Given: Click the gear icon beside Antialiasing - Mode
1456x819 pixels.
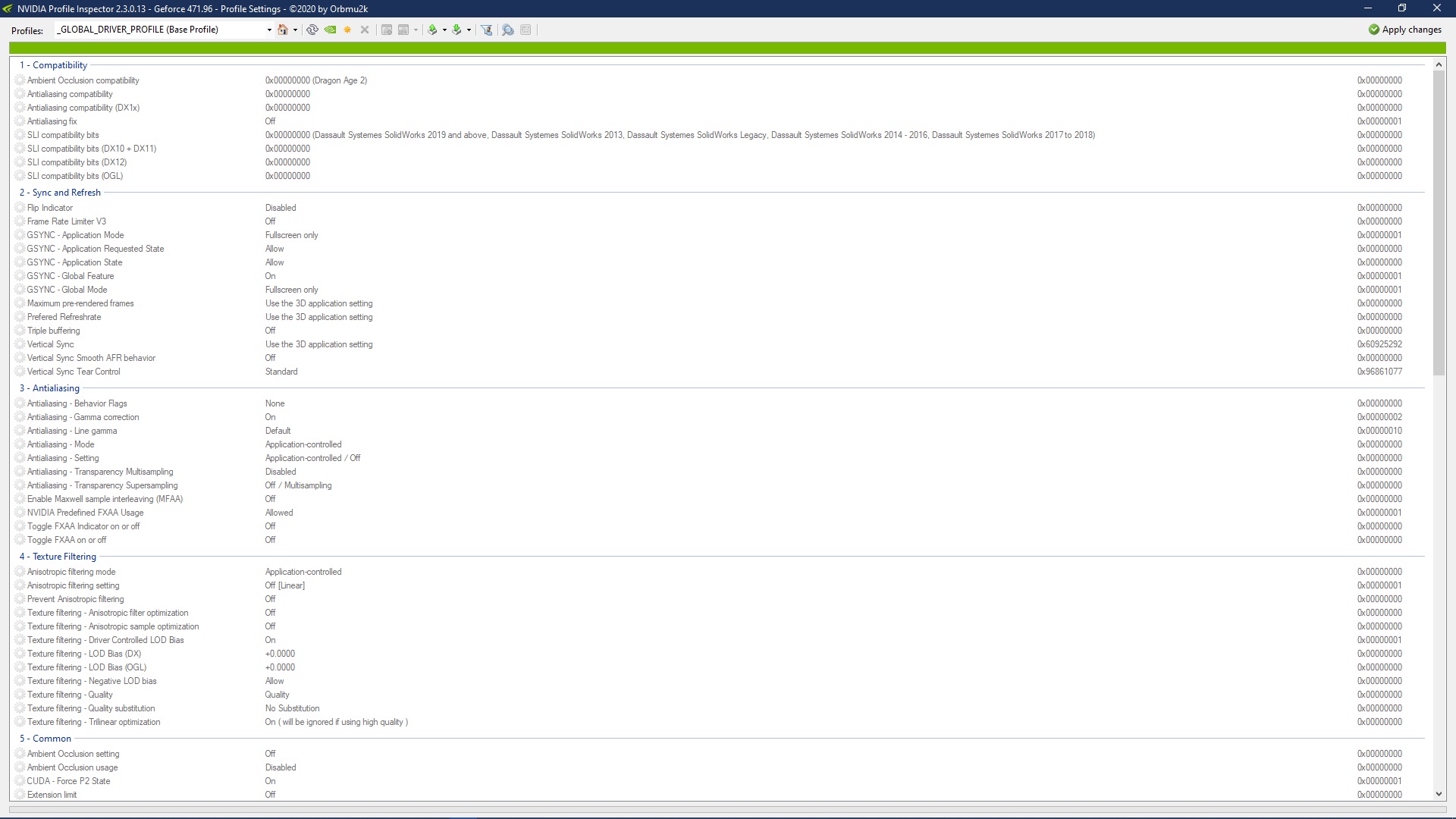Looking at the screenshot, I should 20,444.
